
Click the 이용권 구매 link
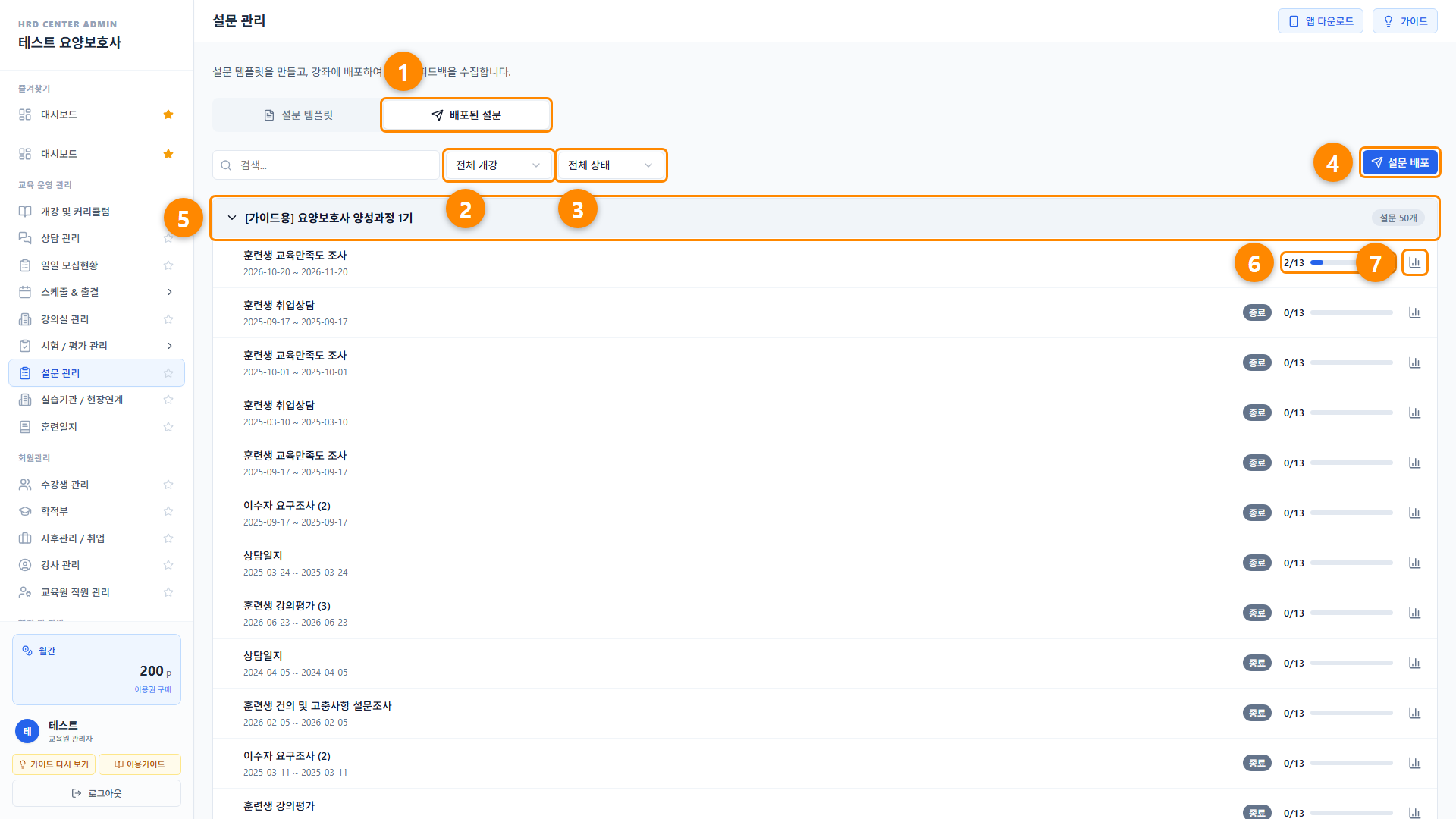[152, 689]
